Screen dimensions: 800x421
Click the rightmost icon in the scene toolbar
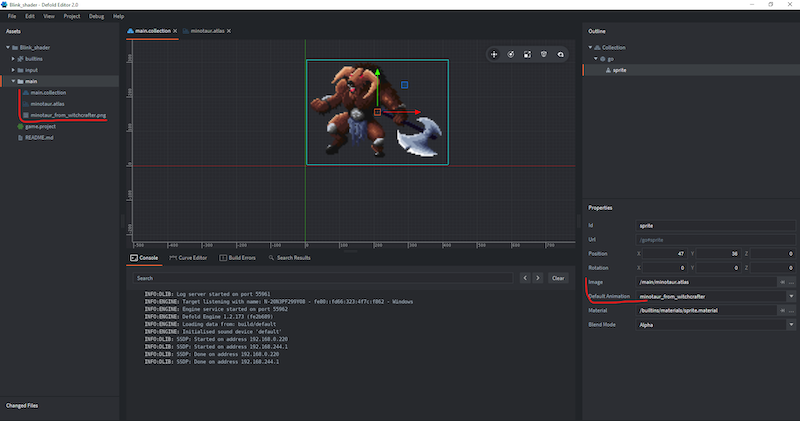pyautogui.click(x=560, y=54)
